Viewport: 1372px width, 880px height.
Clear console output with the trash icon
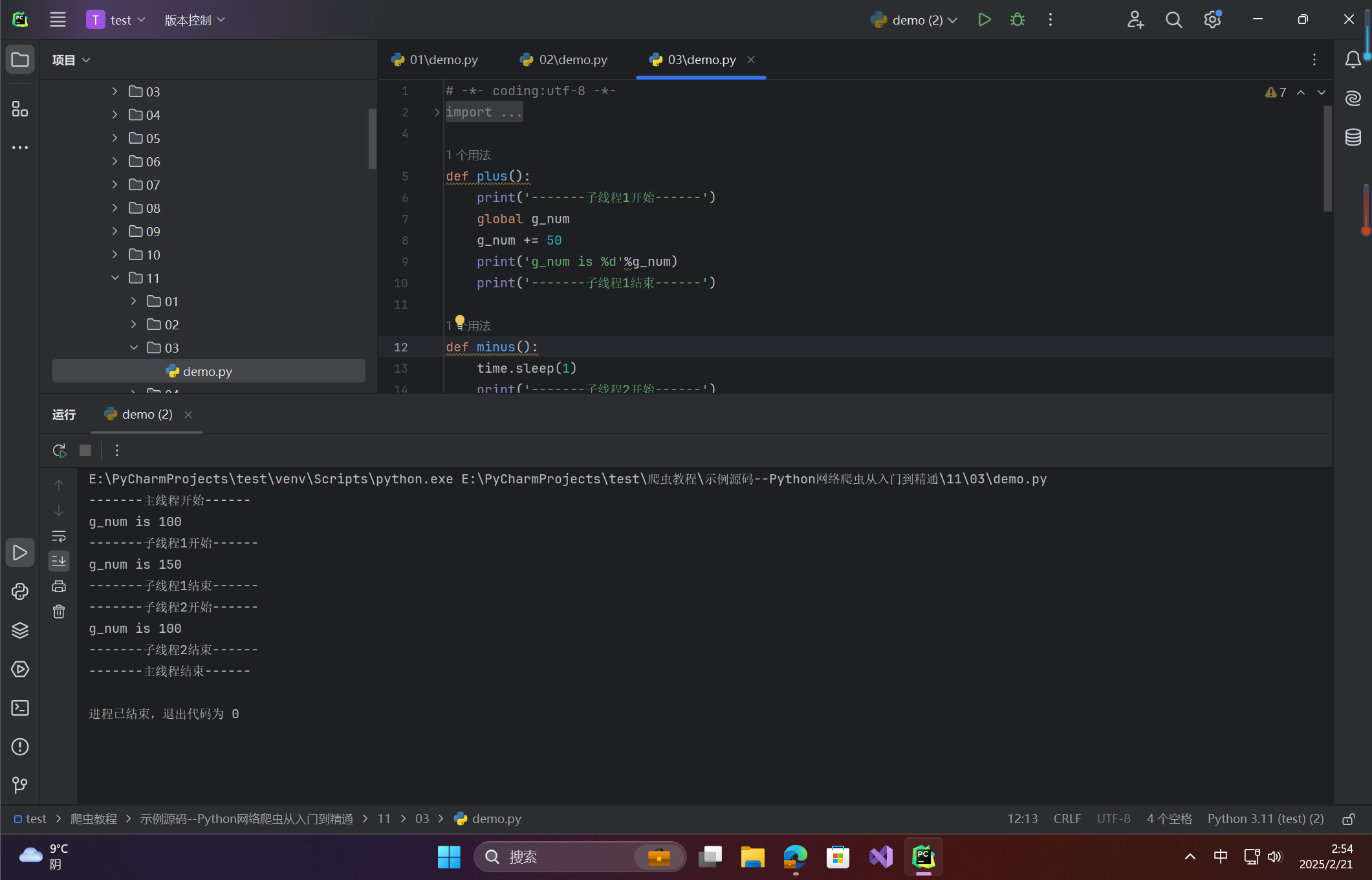59,611
